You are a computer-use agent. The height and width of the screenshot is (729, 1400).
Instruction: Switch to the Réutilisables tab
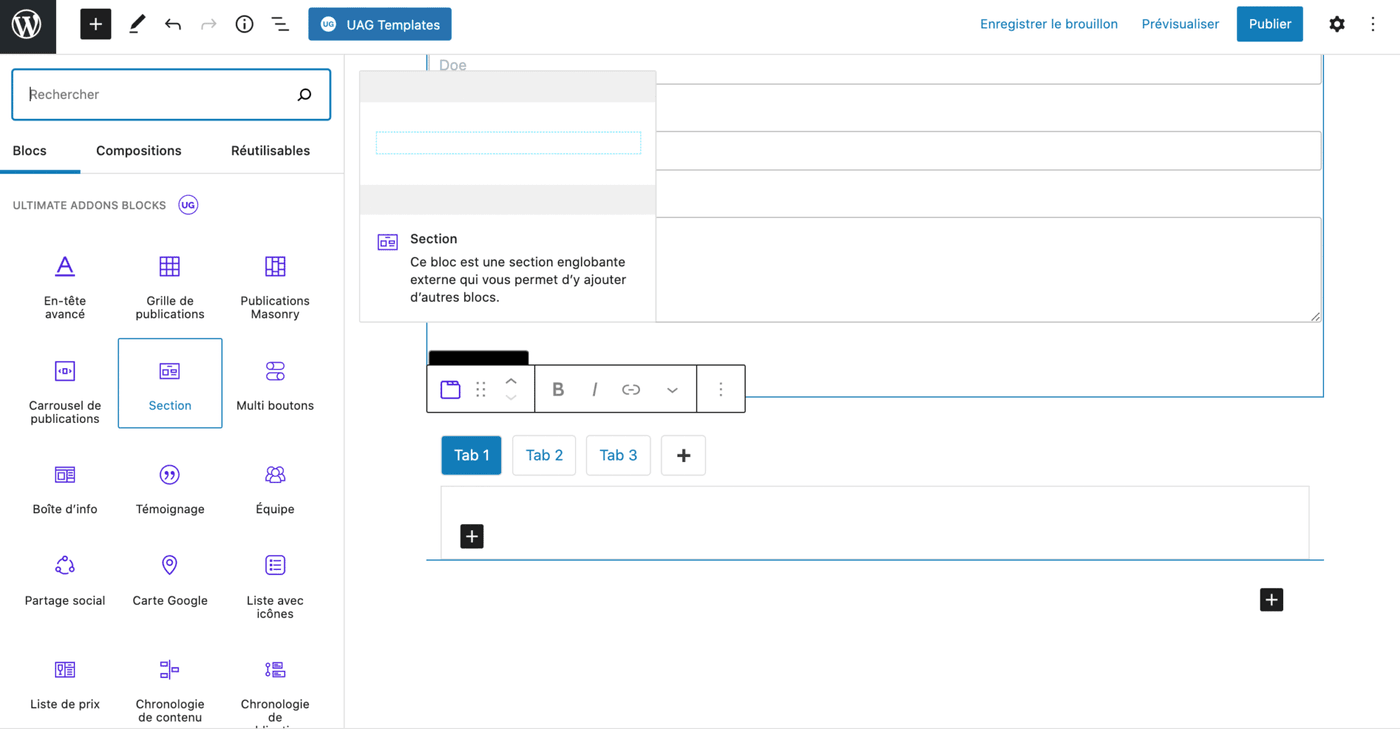[x=270, y=151]
